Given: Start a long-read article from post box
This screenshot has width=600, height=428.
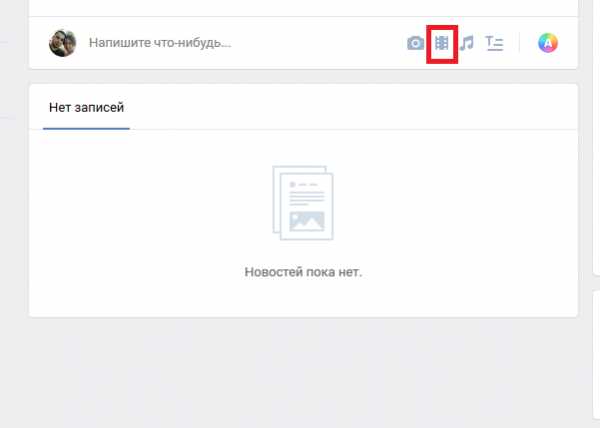Looking at the screenshot, I should (x=494, y=43).
